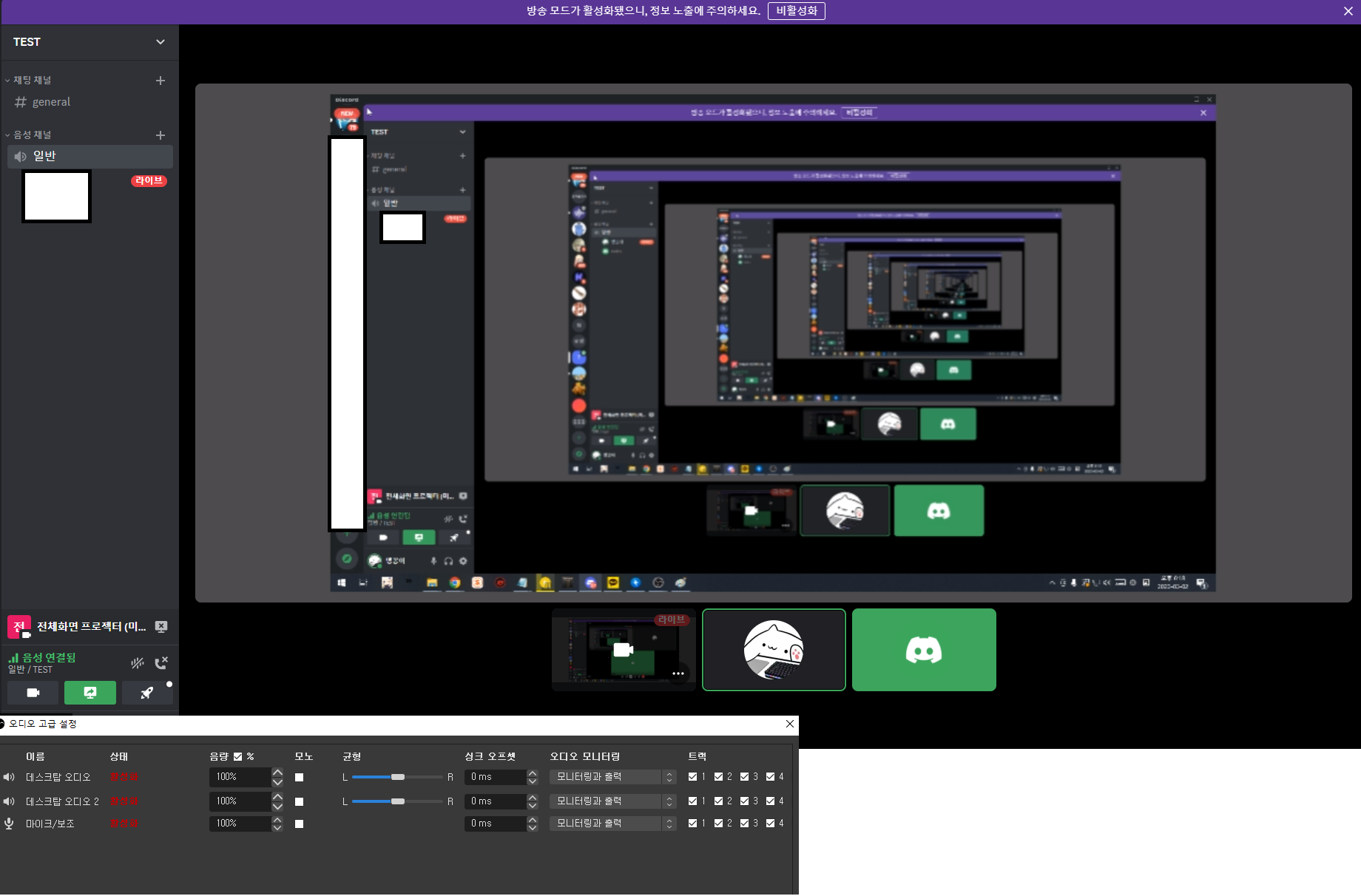Adjust balance slider for 데스크탑 오디오 2

[x=398, y=801]
